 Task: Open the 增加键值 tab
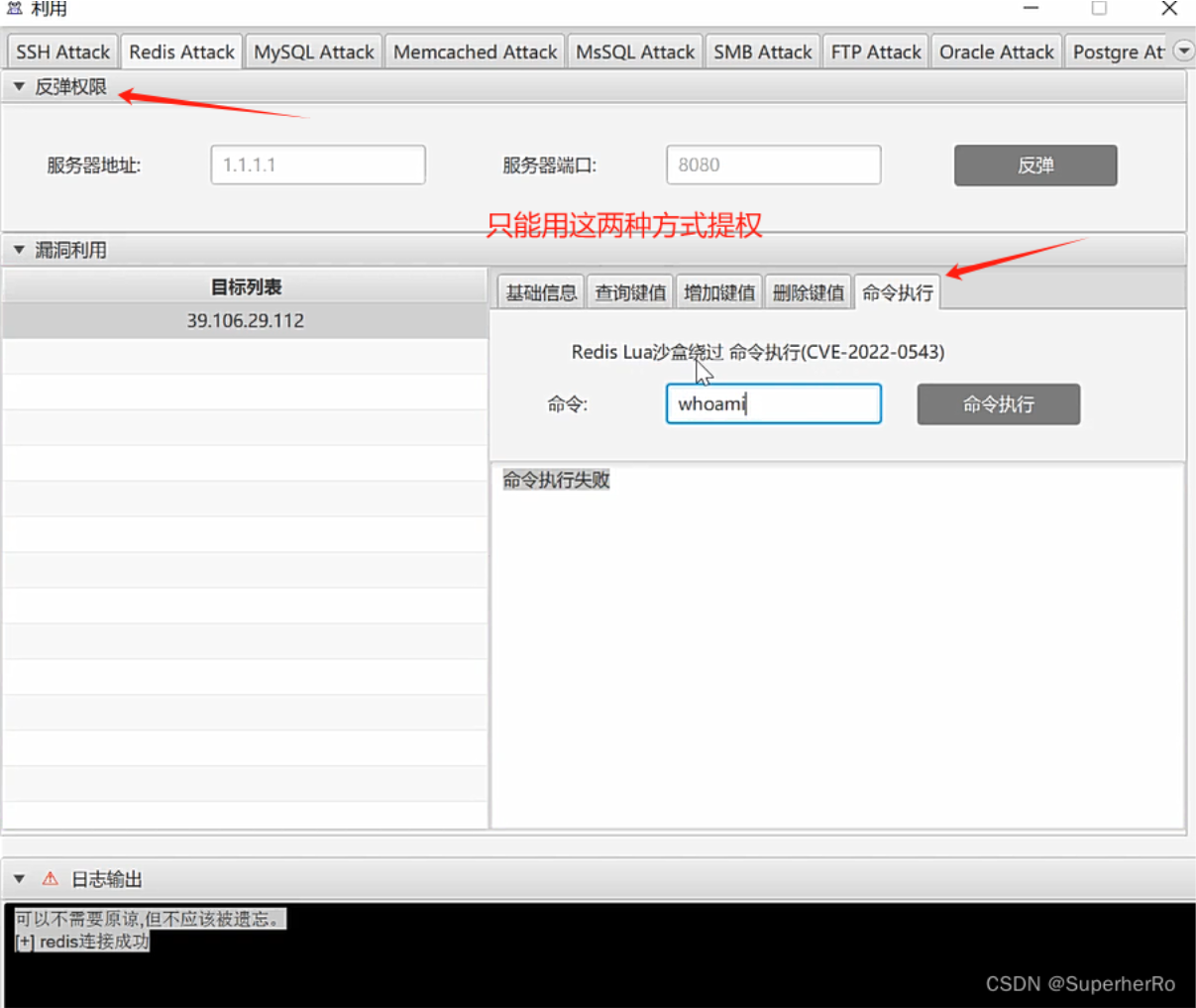click(719, 292)
